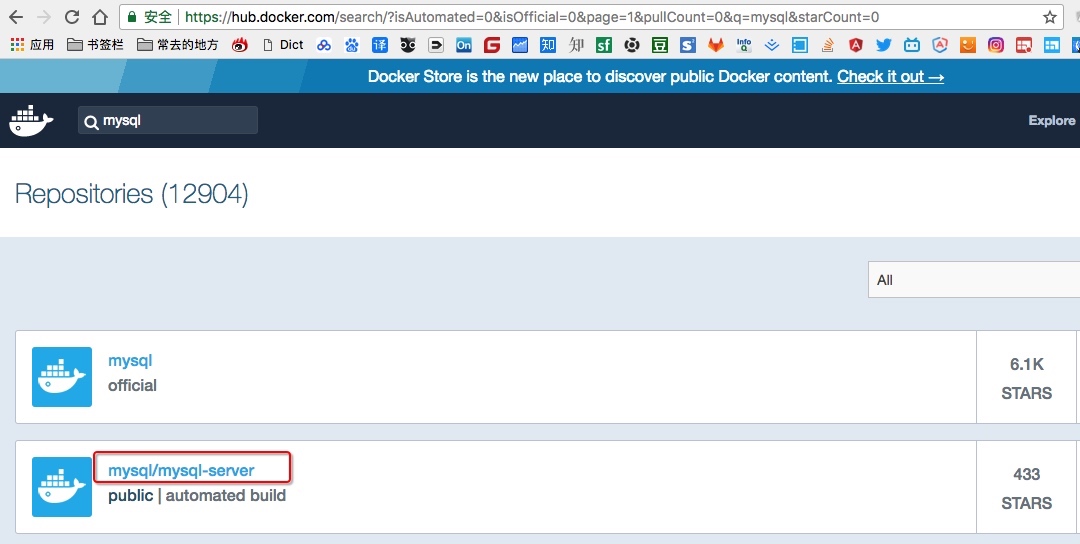Follow the 'Check it out →' banner link
Screen dimensions: 1080x544
pos(891,76)
